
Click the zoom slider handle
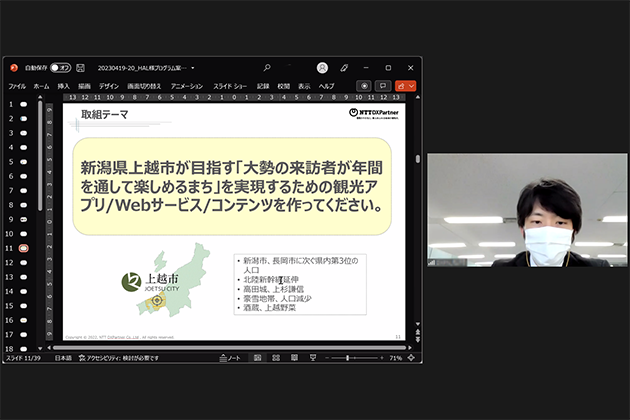(348, 358)
